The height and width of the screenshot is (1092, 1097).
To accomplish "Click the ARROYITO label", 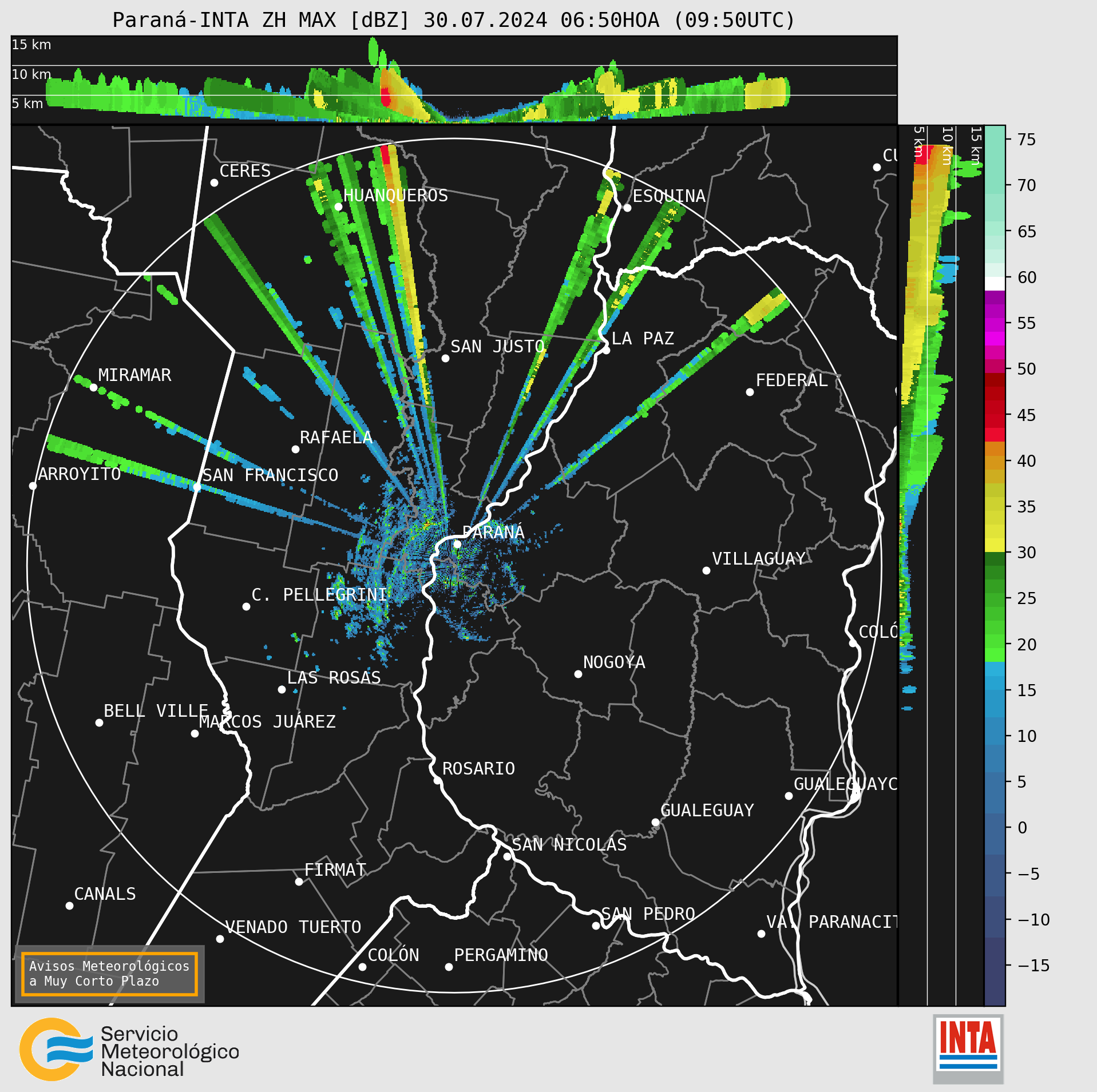I will (x=79, y=474).
